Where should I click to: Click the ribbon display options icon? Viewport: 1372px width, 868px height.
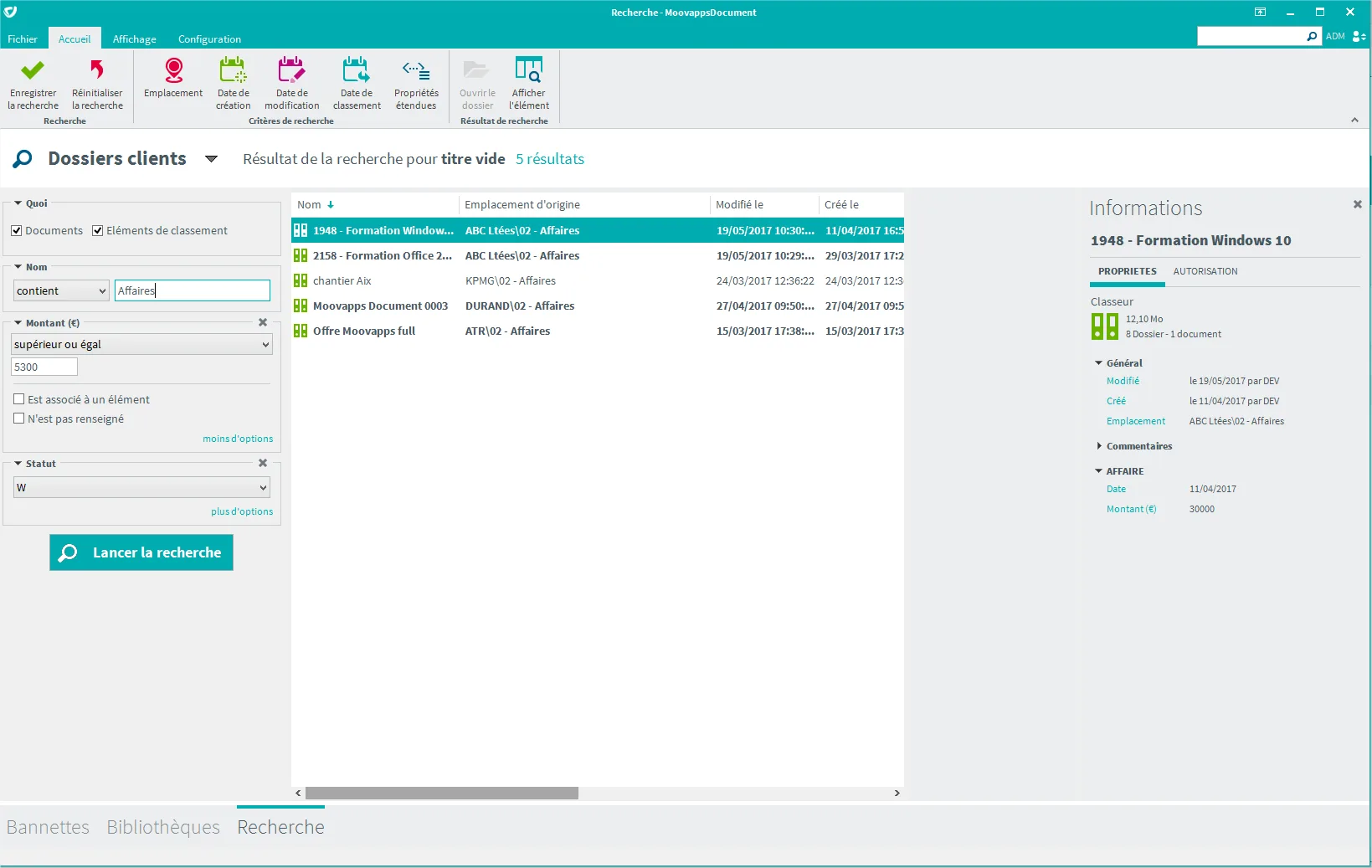click(x=1260, y=12)
